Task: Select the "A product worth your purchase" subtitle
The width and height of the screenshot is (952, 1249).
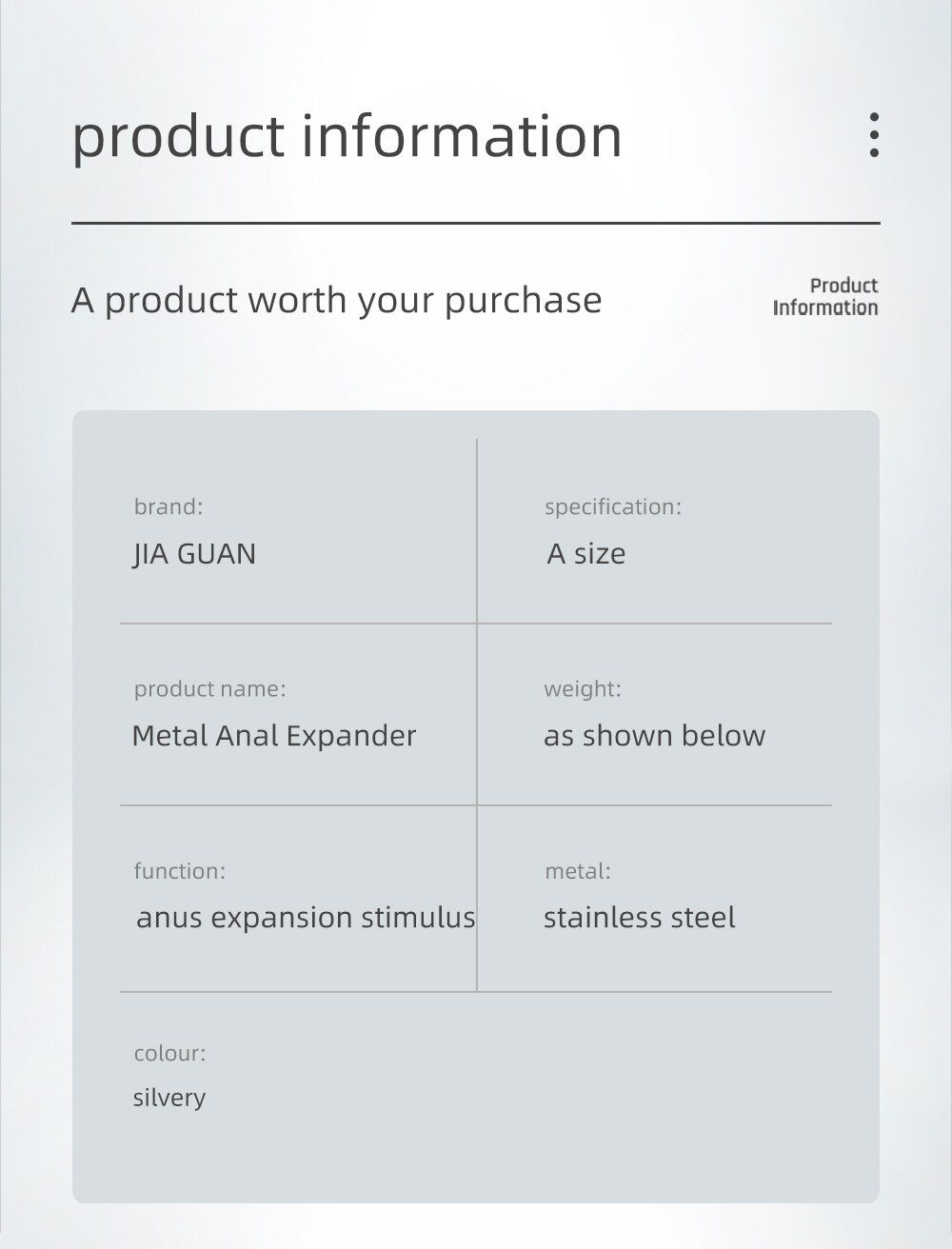Action: (x=336, y=300)
